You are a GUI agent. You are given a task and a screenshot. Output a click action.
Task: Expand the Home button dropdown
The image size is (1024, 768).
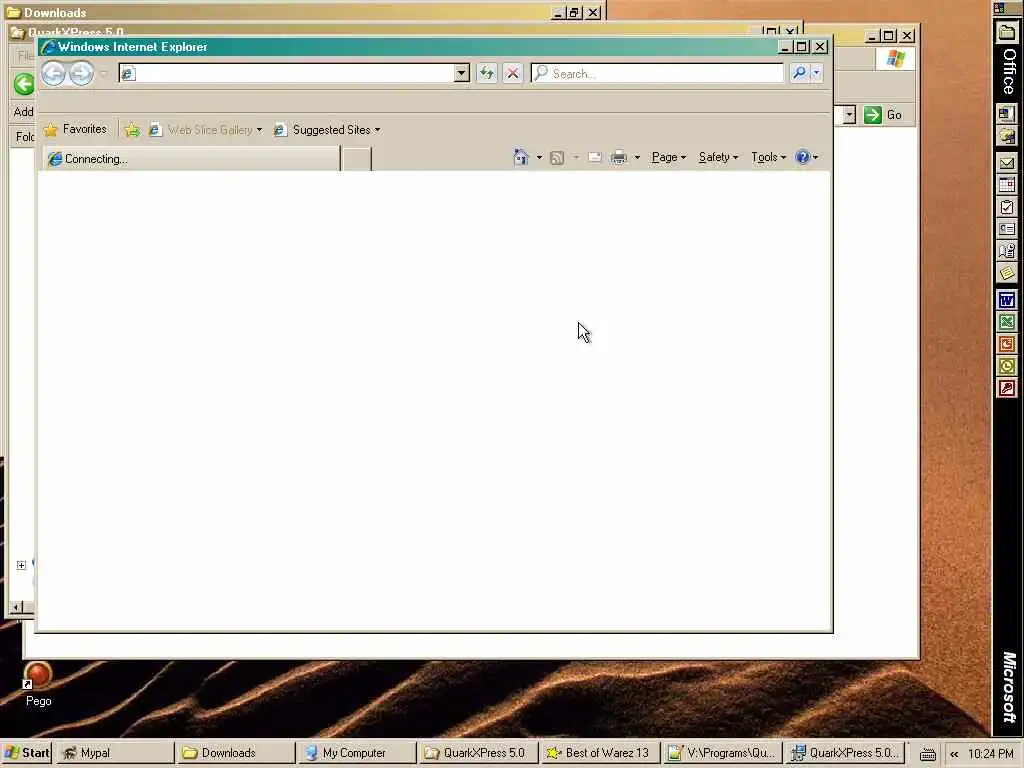[x=539, y=157]
